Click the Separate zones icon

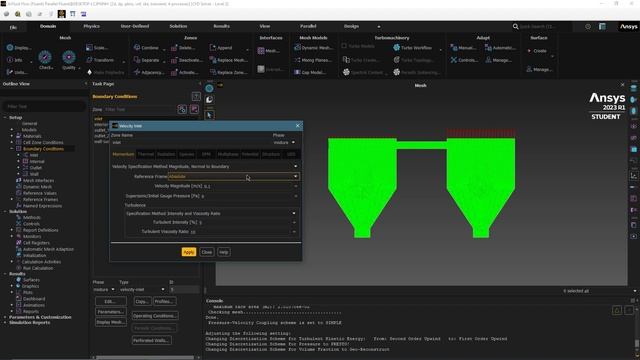pos(137,60)
